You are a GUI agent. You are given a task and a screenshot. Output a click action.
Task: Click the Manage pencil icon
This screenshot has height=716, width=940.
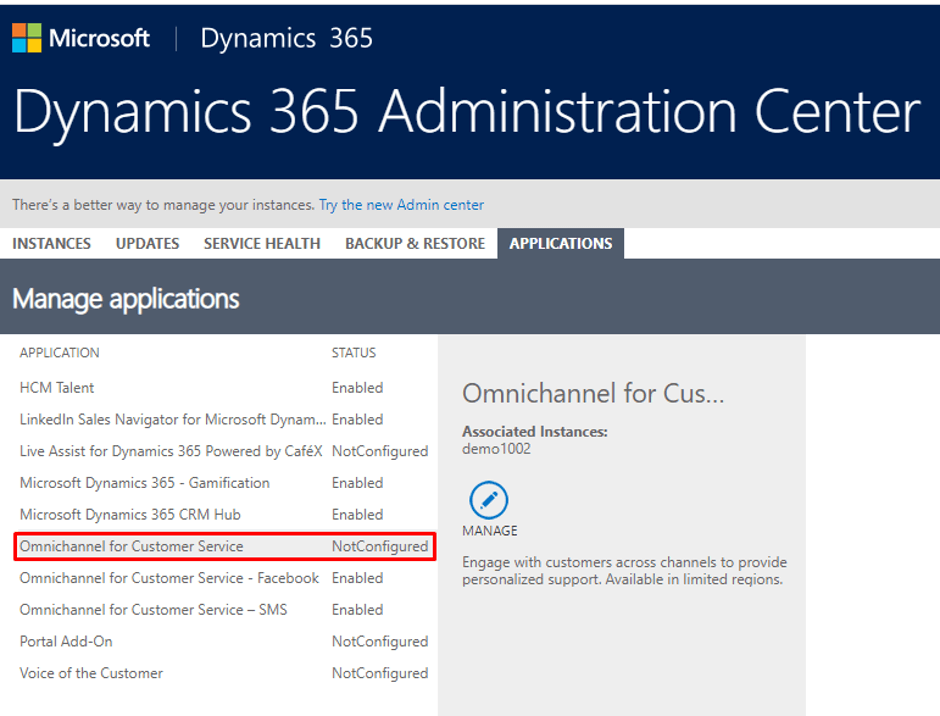(x=489, y=500)
